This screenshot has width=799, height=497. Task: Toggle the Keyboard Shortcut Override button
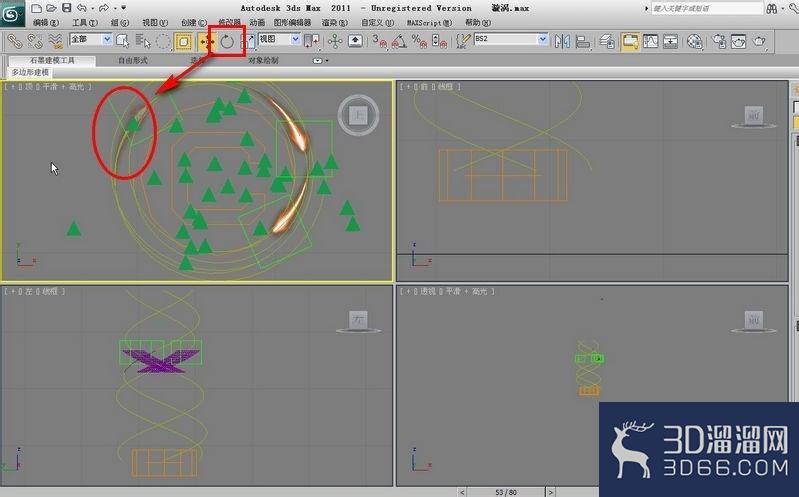tap(355, 41)
